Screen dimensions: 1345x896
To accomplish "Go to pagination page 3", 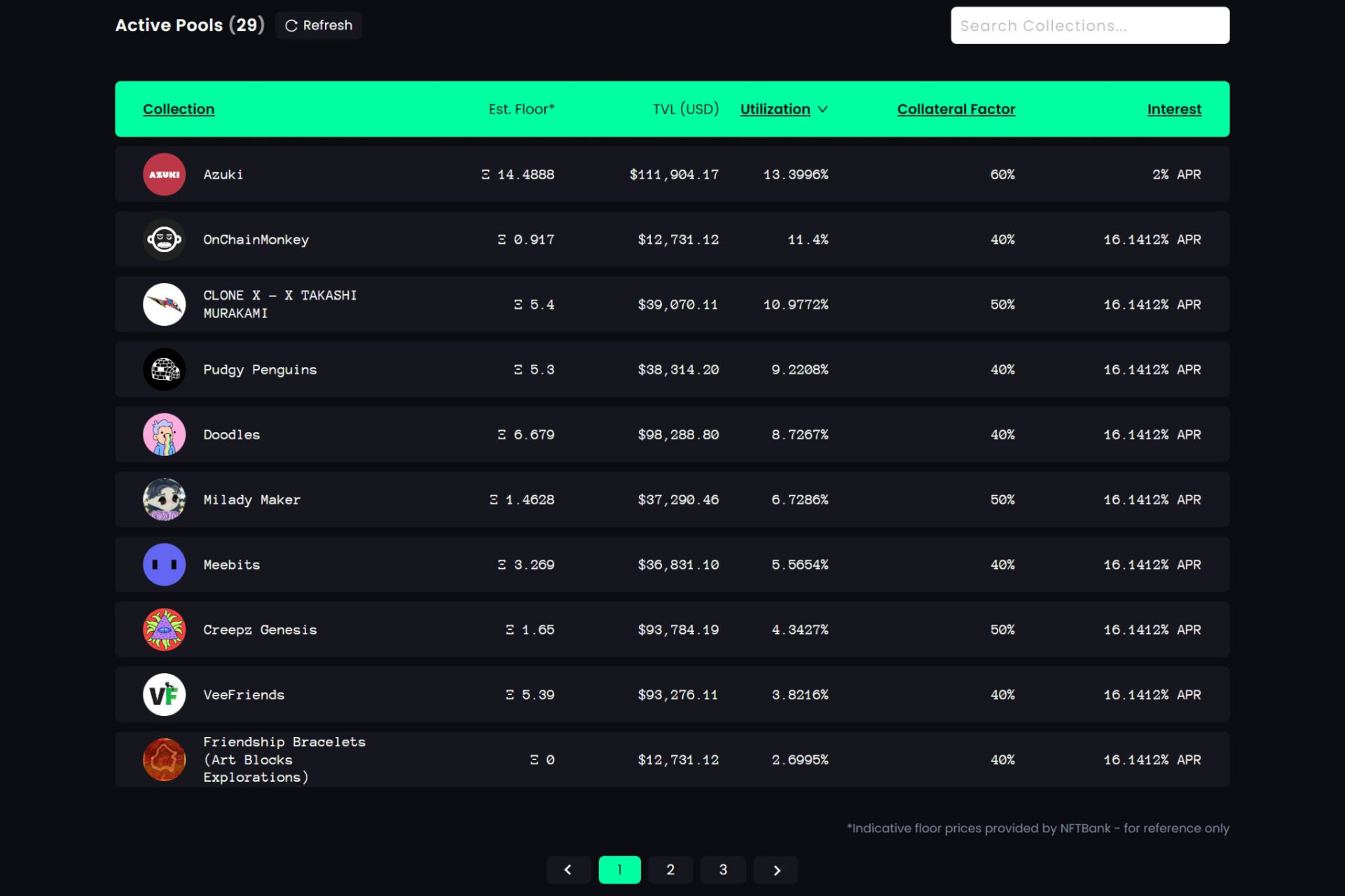I will pyautogui.click(x=723, y=870).
